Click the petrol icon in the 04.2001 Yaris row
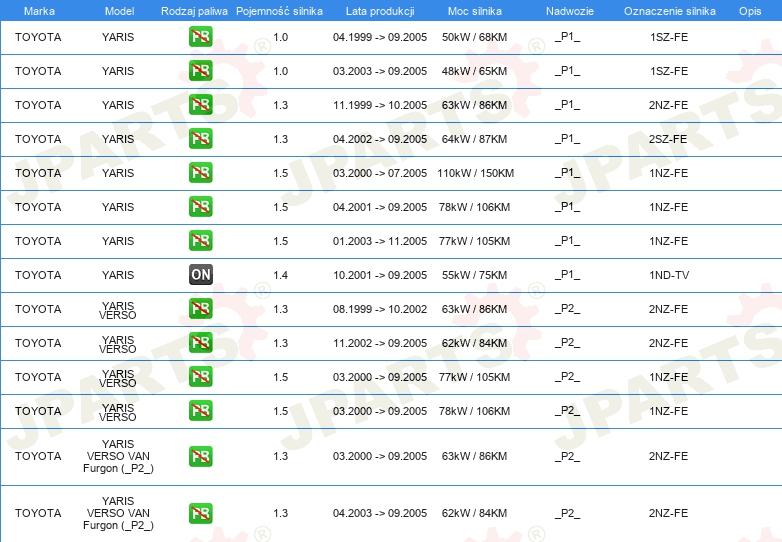 coord(200,206)
